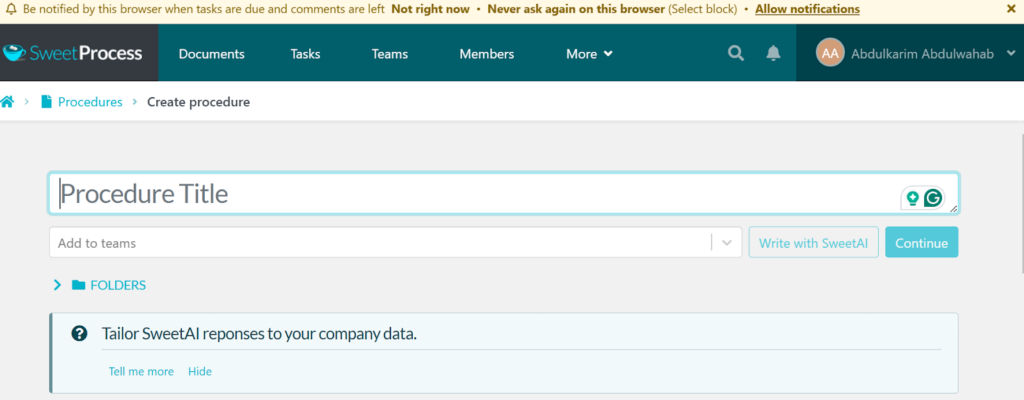Go to home via breadcrumb house icon
The image size is (1024, 400).
[7, 102]
